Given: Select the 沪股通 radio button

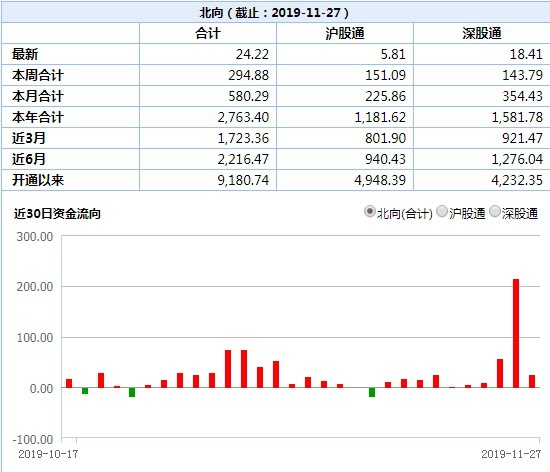Looking at the screenshot, I should [x=442, y=211].
